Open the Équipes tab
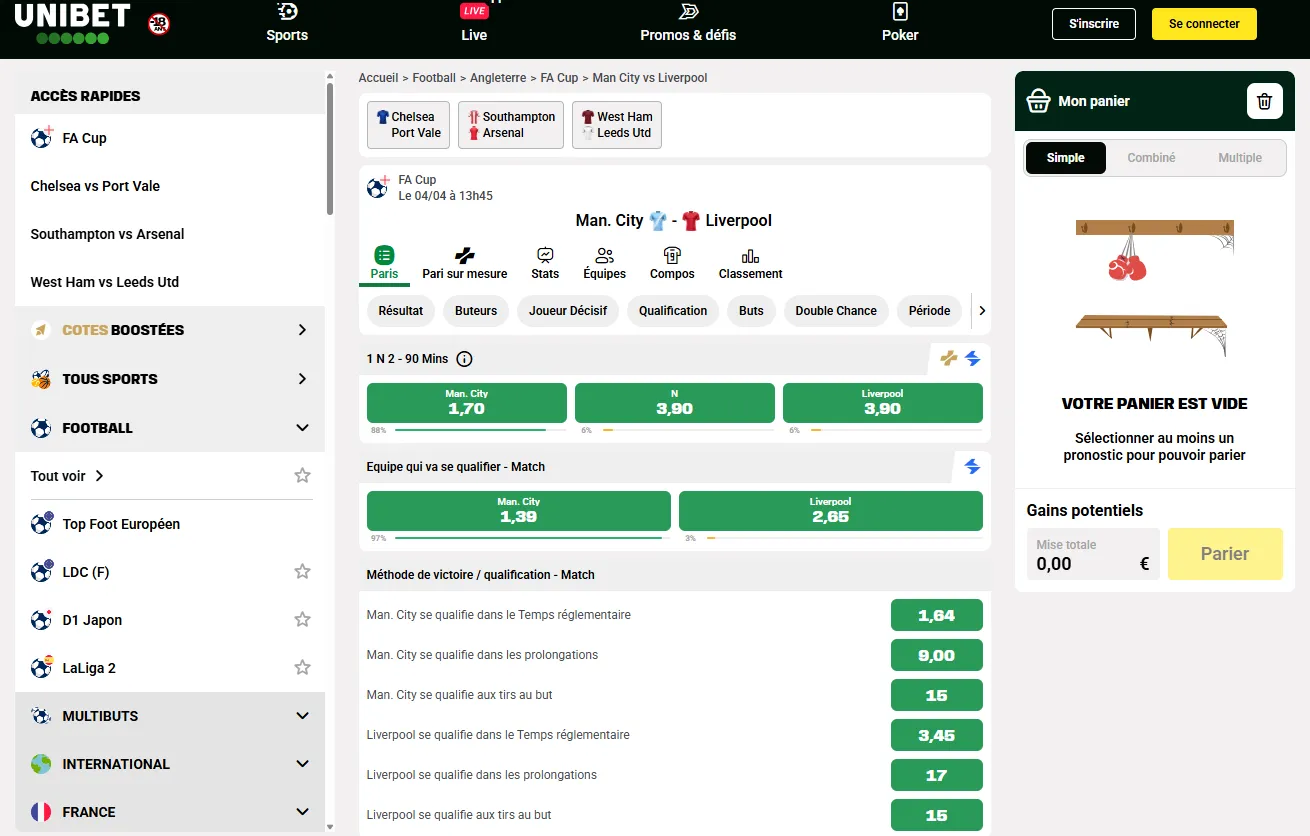The height and width of the screenshot is (836, 1310). pos(604,264)
